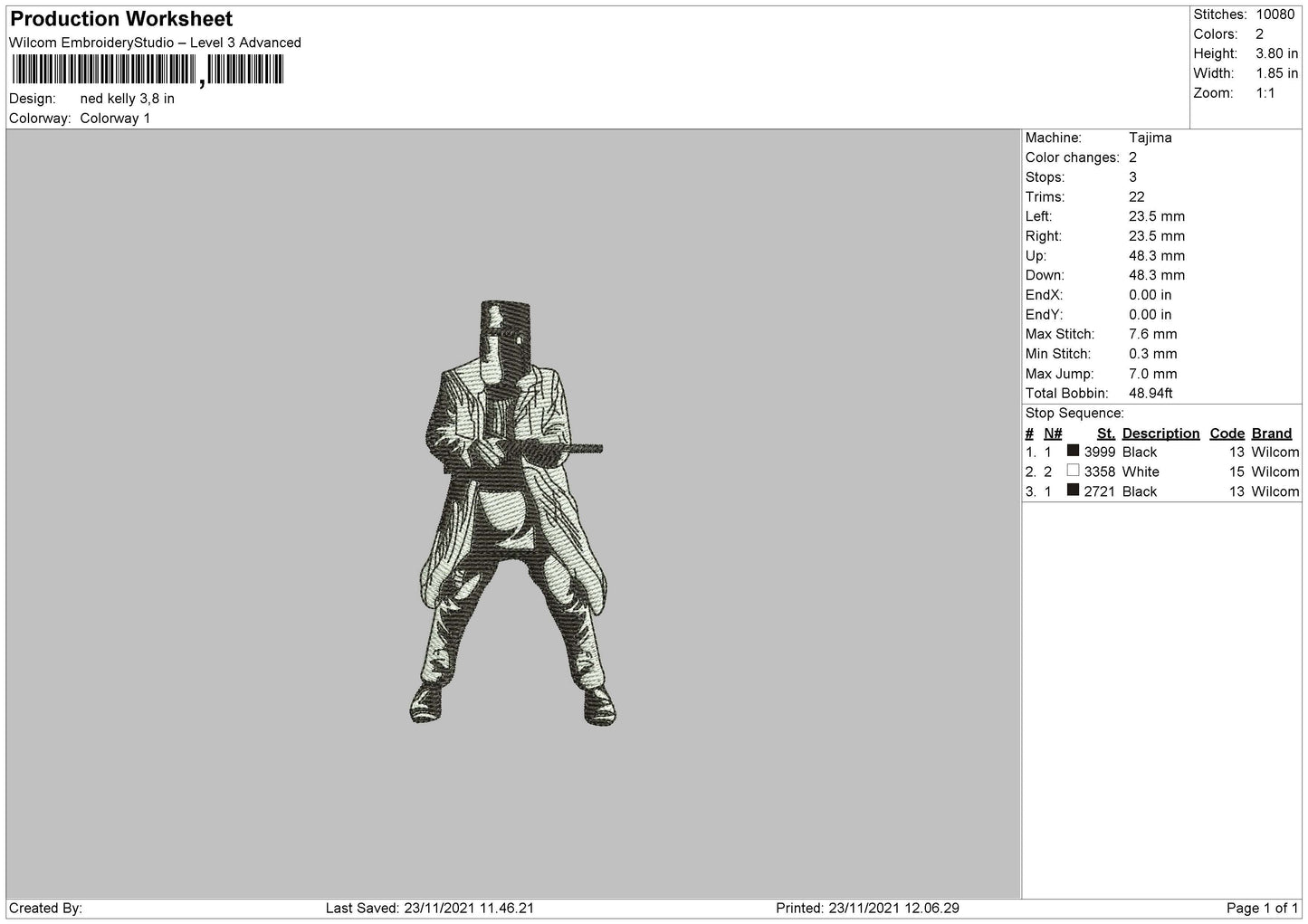Click the Page 1 of 1 indicator
This screenshot has height=924, width=1308.
(1263, 909)
